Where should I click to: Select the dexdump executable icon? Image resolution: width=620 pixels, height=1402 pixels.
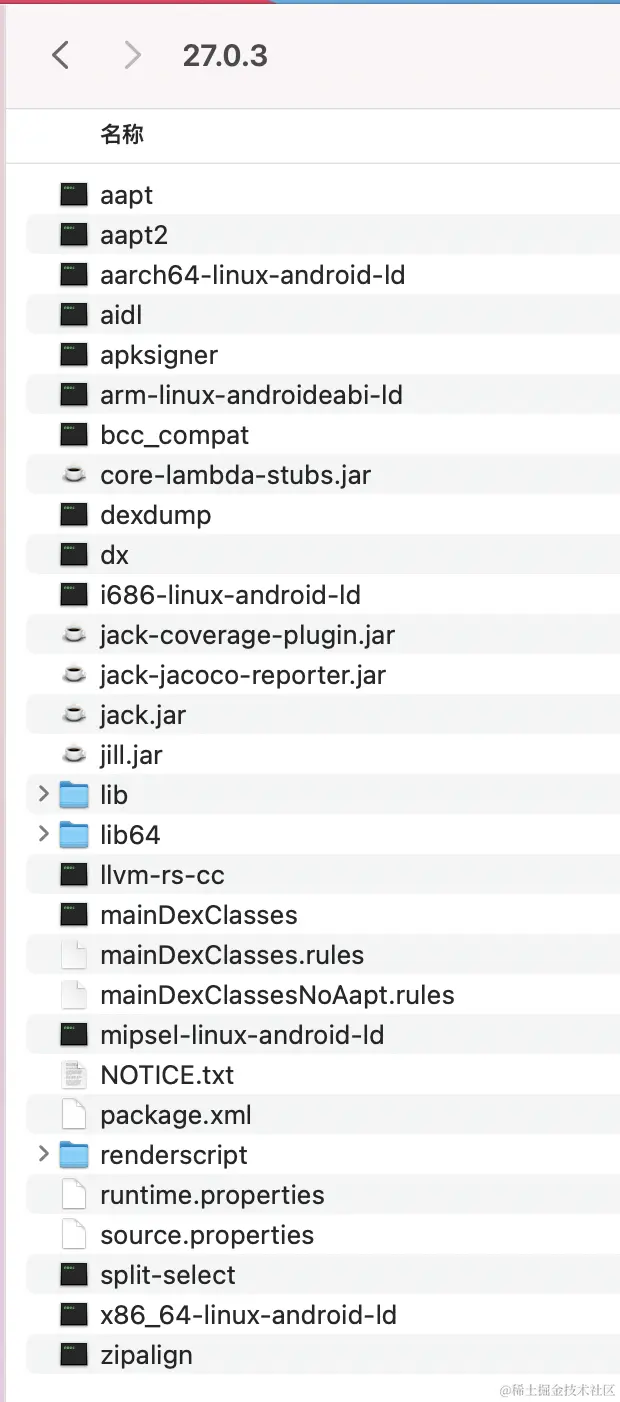pos(74,515)
